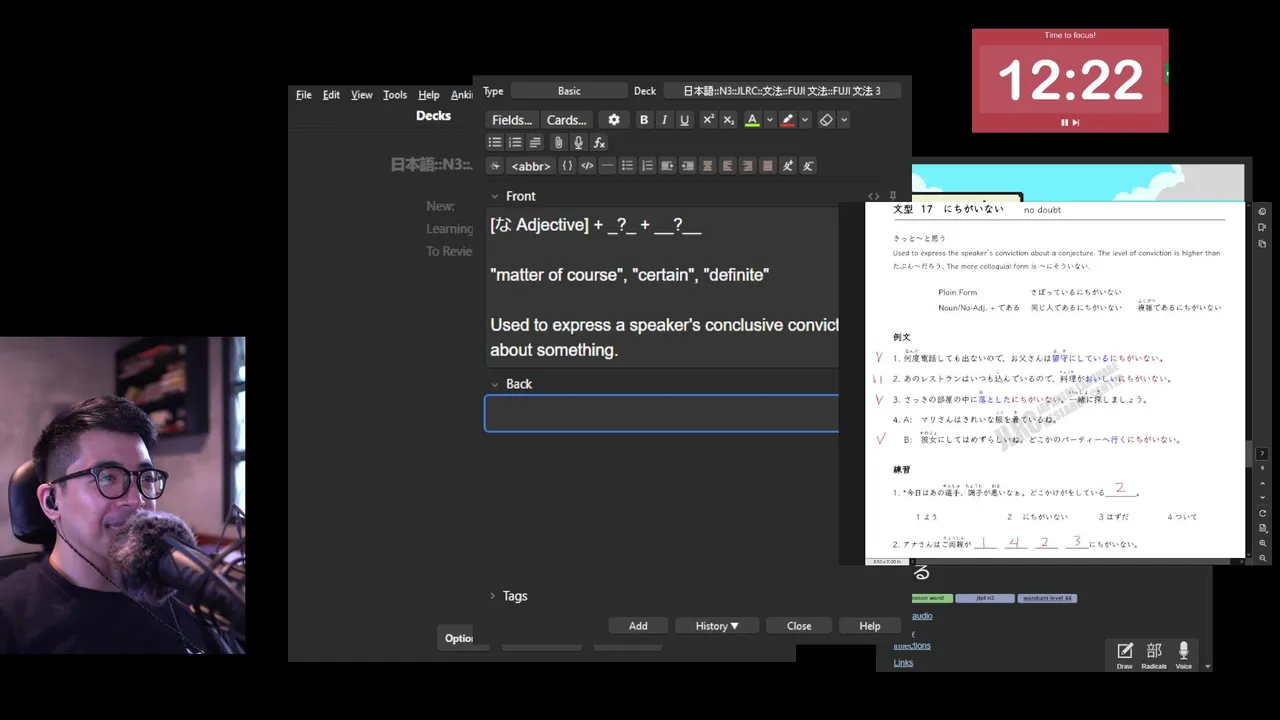Insert horizontal rule with the line icon
Screen dimensions: 1280x720
point(607,166)
